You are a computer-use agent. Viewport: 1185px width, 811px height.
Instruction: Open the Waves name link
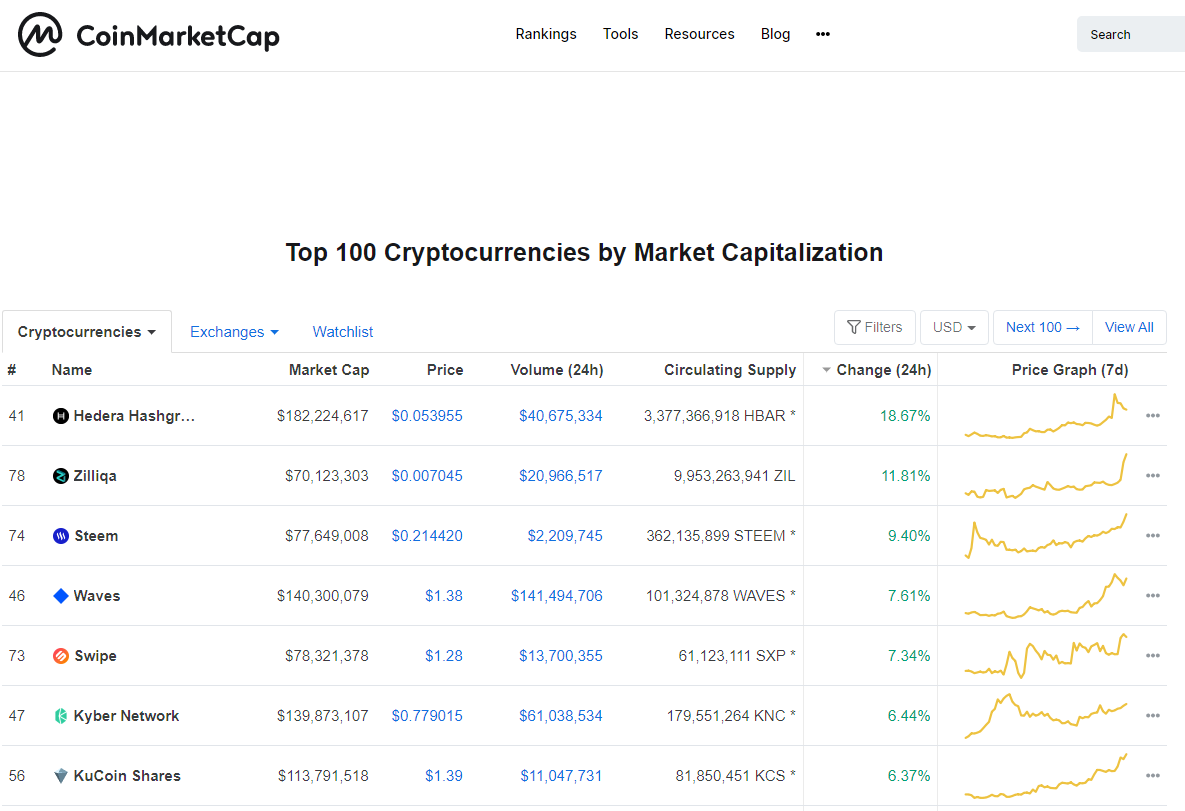pos(97,596)
